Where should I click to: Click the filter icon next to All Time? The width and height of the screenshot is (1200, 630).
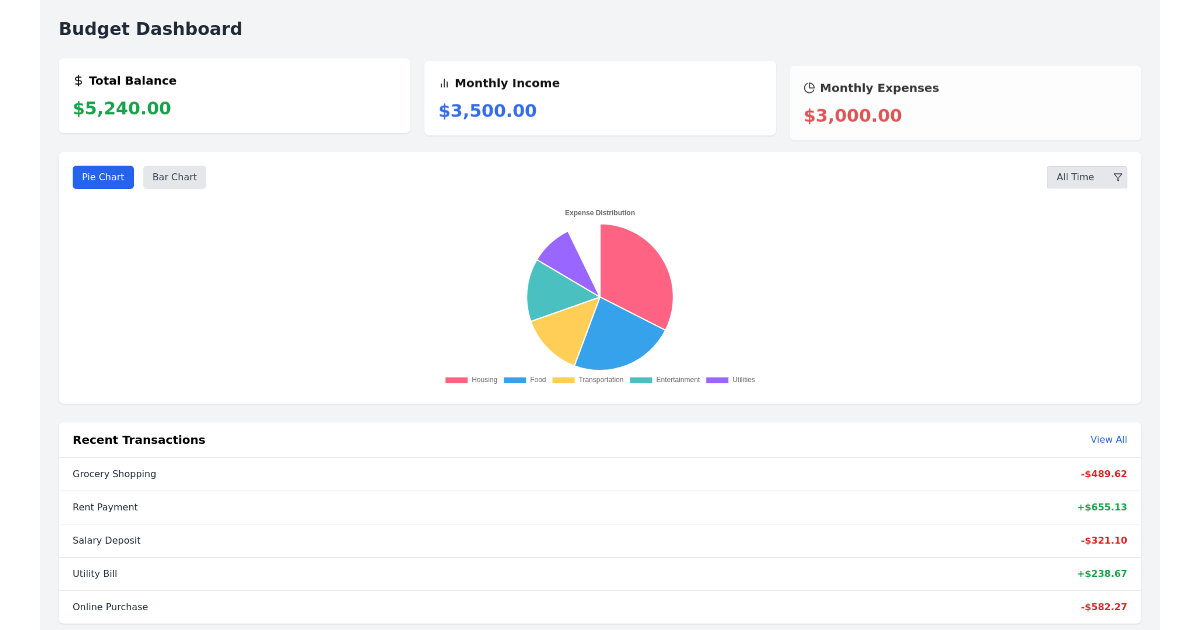pyautogui.click(x=1117, y=176)
